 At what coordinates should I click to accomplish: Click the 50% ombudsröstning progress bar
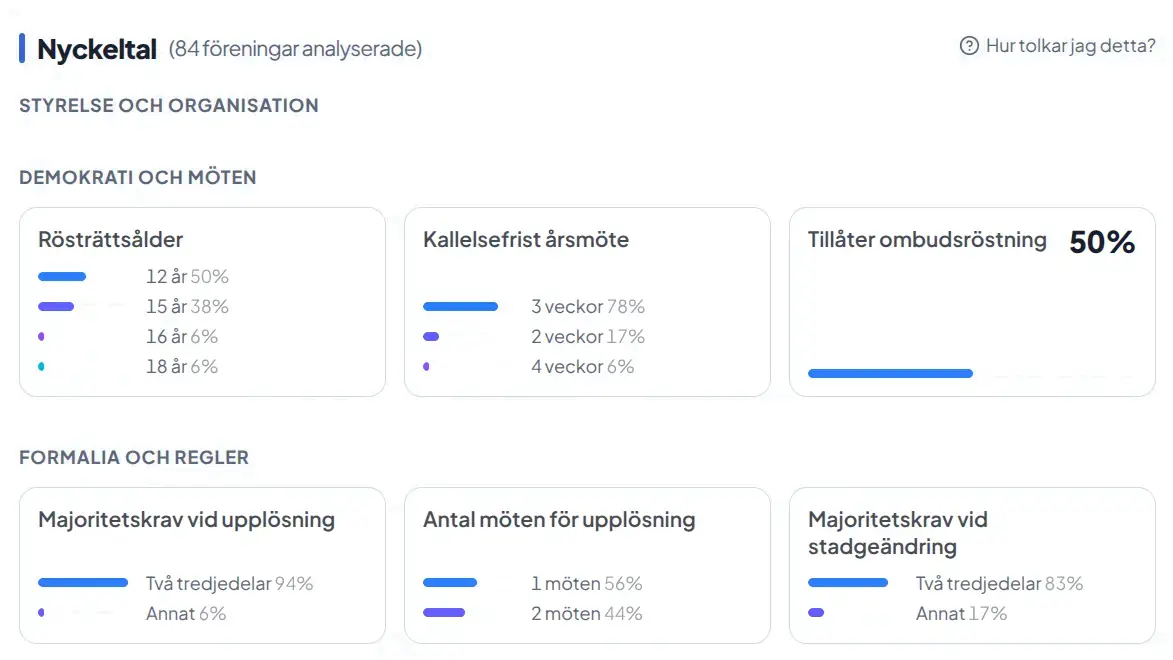[890, 373]
